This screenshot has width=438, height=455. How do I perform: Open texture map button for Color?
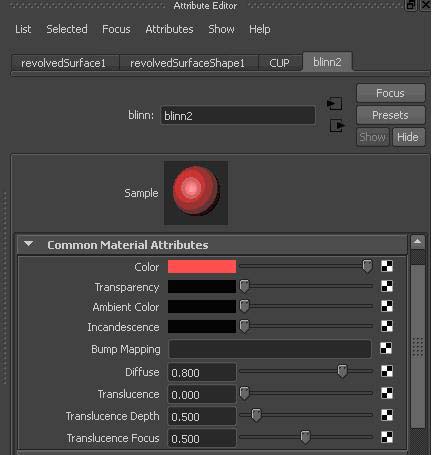tap(387, 266)
